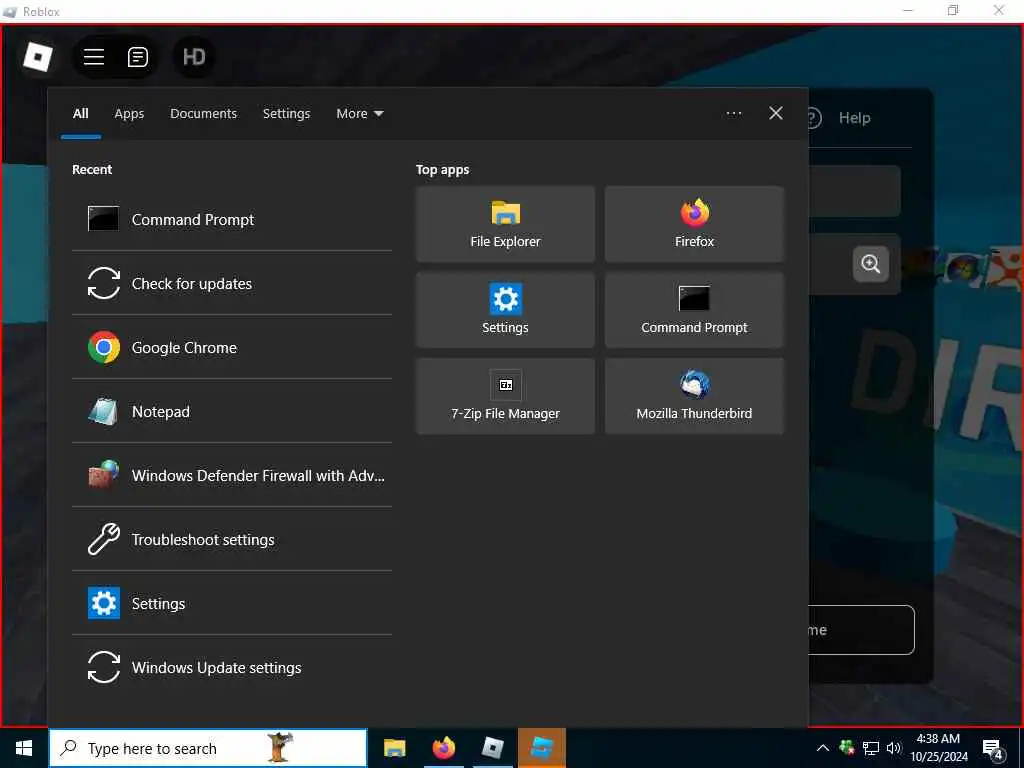Launch Firefox from Top apps
Image resolution: width=1024 pixels, height=768 pixels.
pos(694,224)
